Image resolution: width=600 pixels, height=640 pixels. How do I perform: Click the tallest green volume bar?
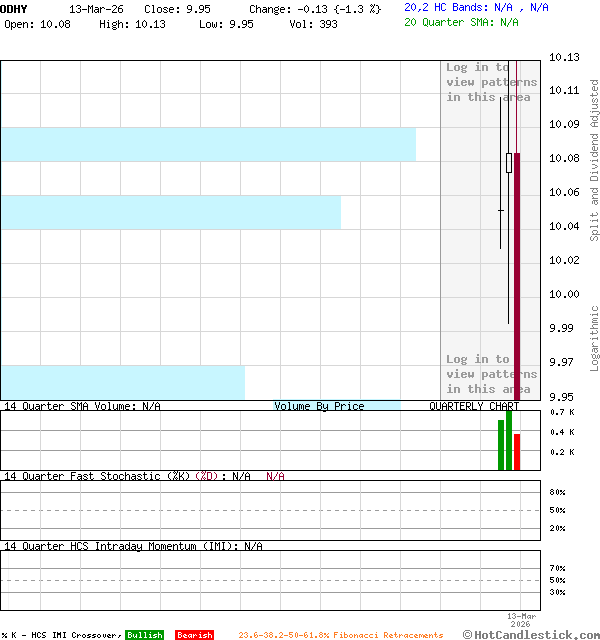click(x=509, y=440)
